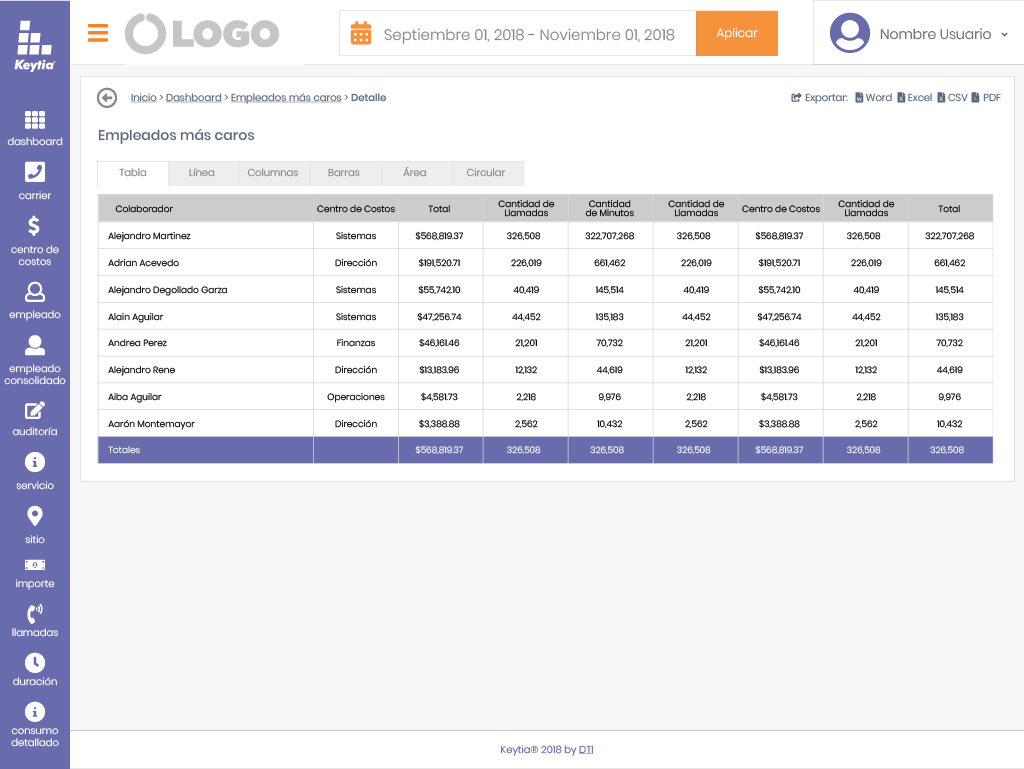Export the report to Excel
This screenshot has height=769, width=1024.
[914, 98]
